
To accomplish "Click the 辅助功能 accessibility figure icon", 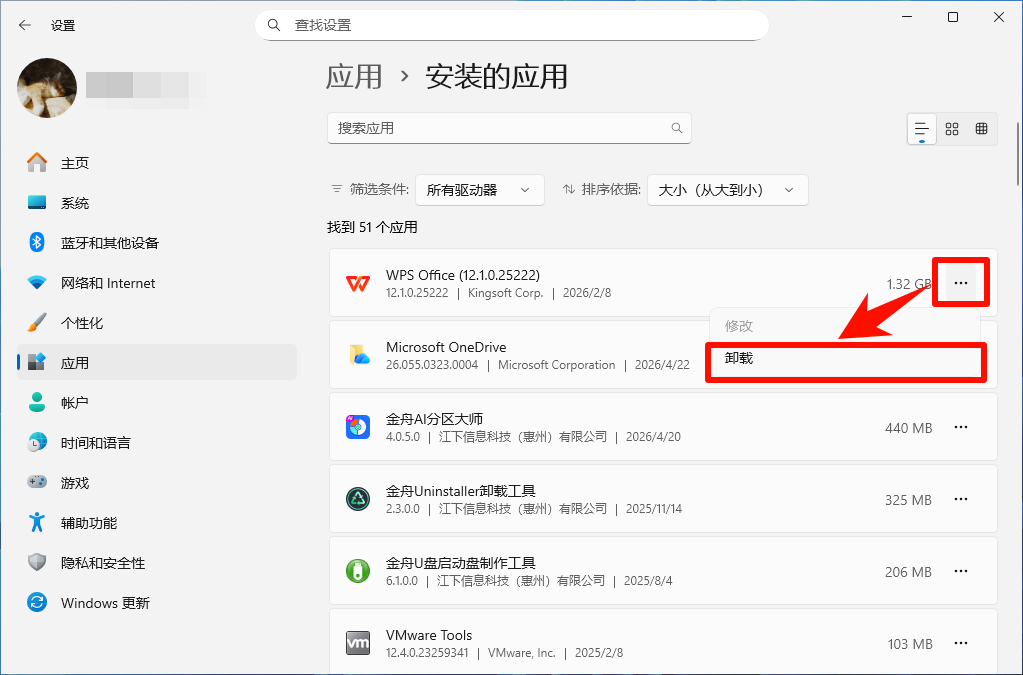I will click(x=37, y=522).
